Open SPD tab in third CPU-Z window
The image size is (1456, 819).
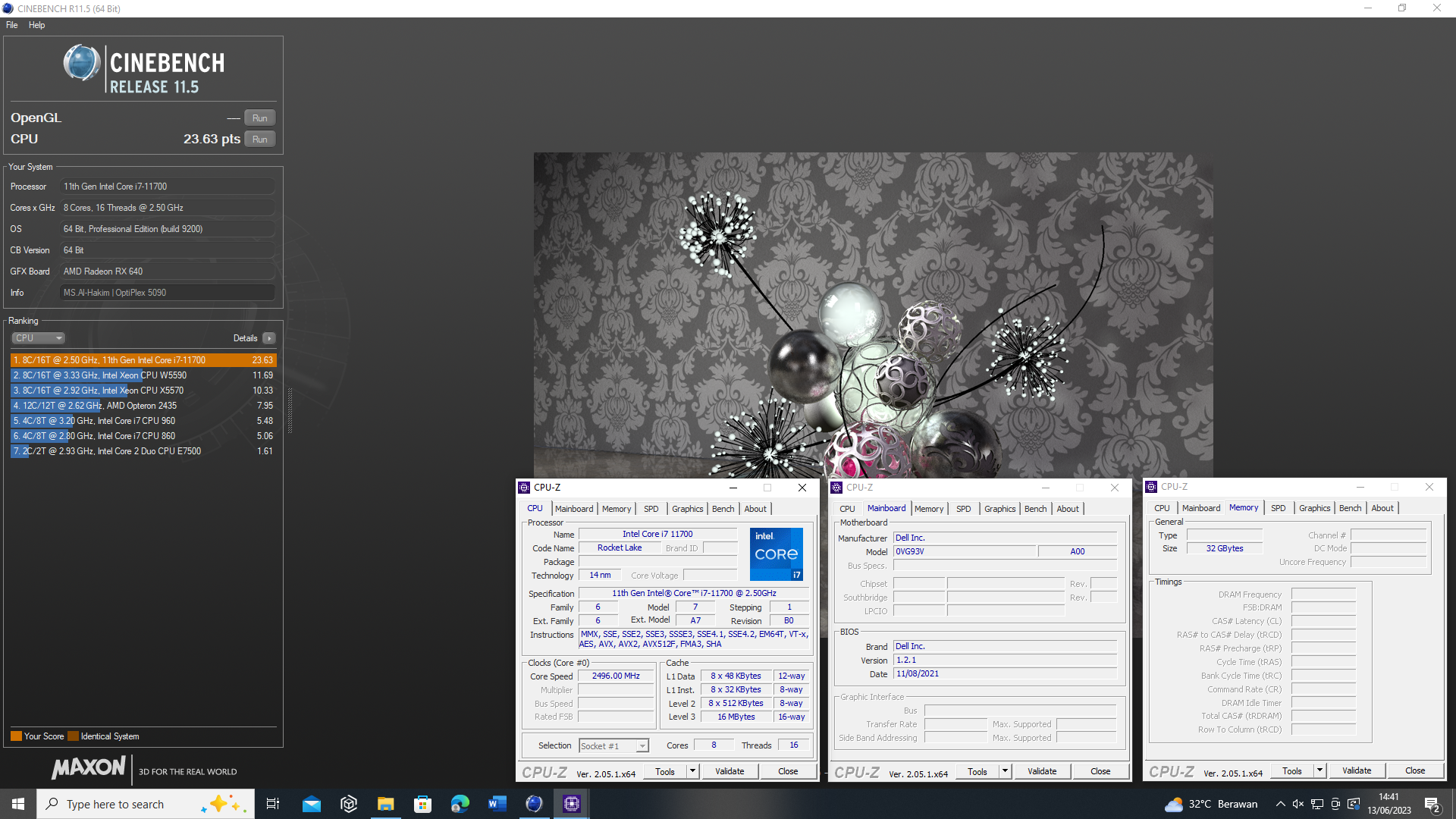1279,508
